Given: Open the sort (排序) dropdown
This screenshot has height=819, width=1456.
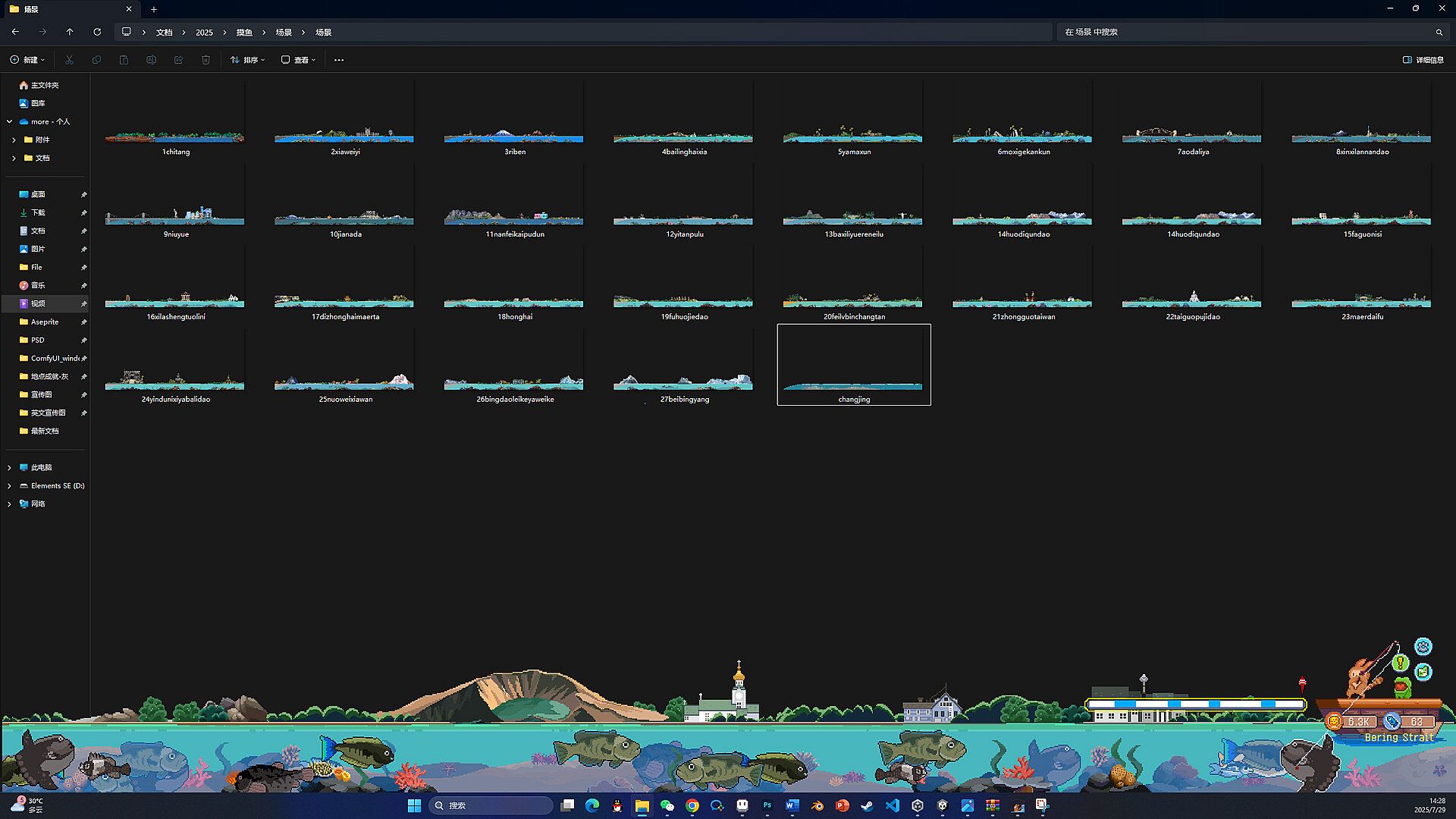Looking at the screenshot, I should click(x=247, y=60).
